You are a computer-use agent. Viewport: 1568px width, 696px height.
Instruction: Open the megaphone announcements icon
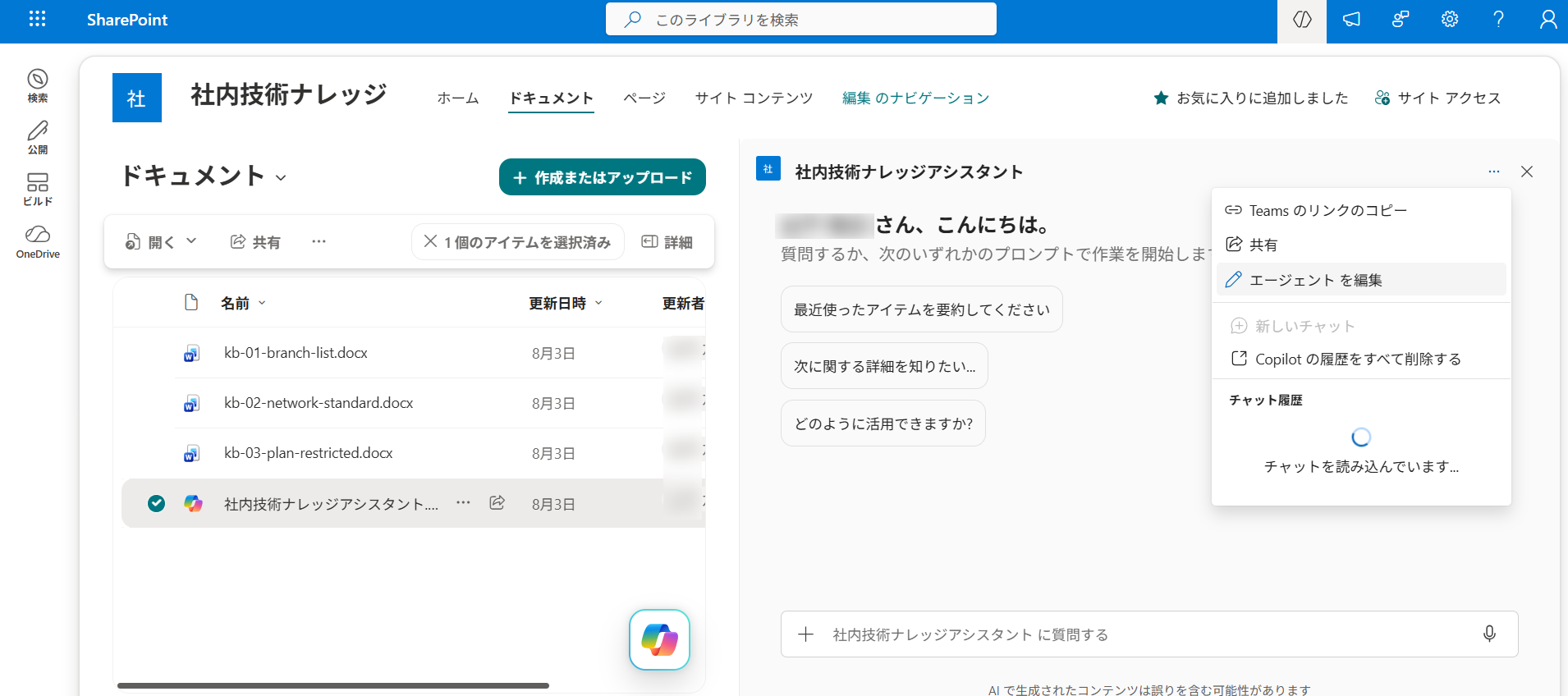point(1351,19)
